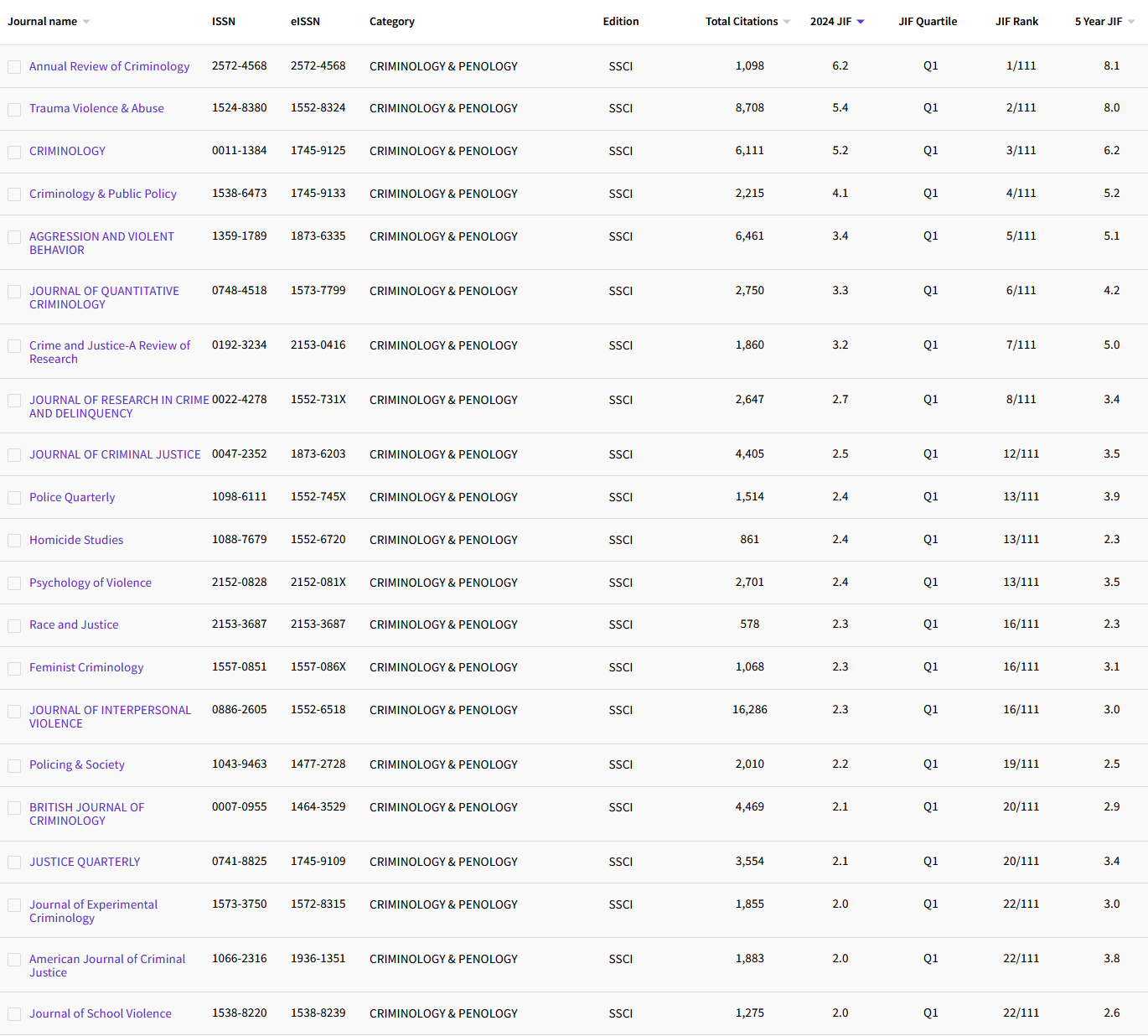
Task: Open Journal of Experimental Criminology link
Action: coord(93,911)
